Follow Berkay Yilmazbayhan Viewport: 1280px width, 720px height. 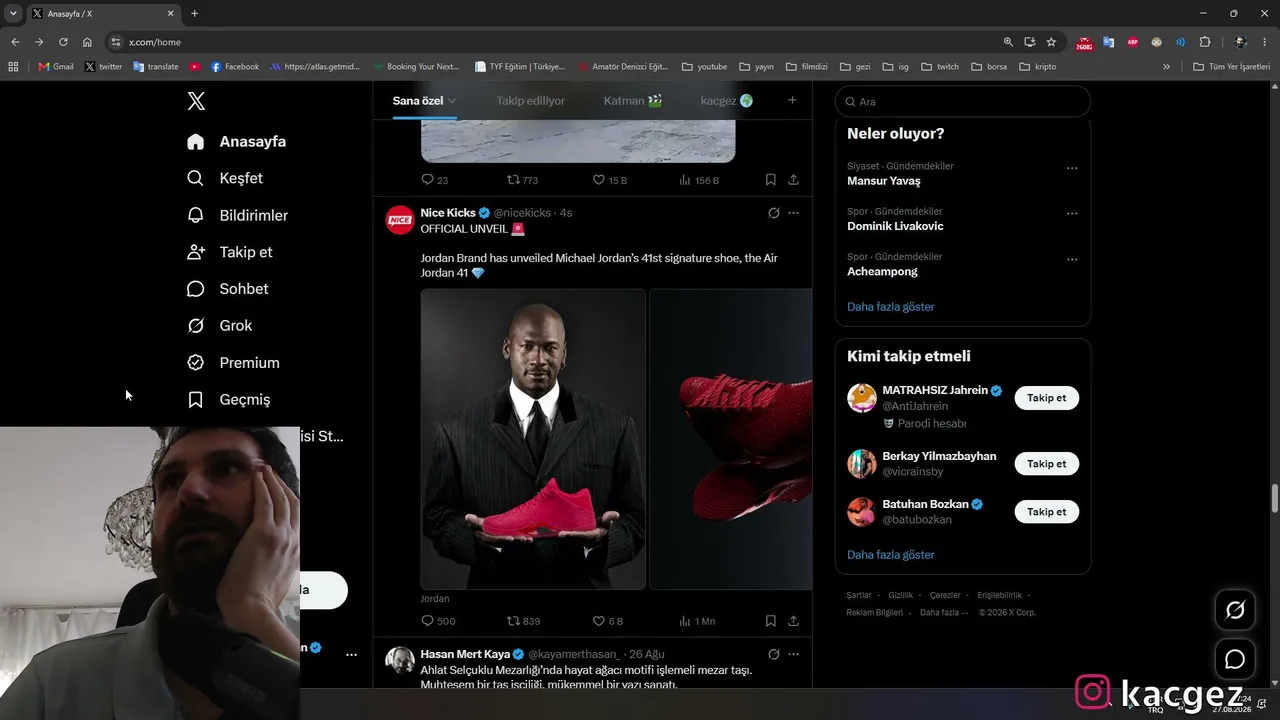coord(1046,464)
